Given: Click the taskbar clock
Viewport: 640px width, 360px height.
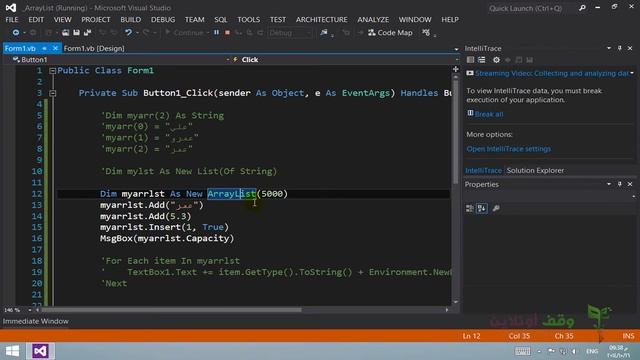Looking at the screenshot, I should (619, 351).
